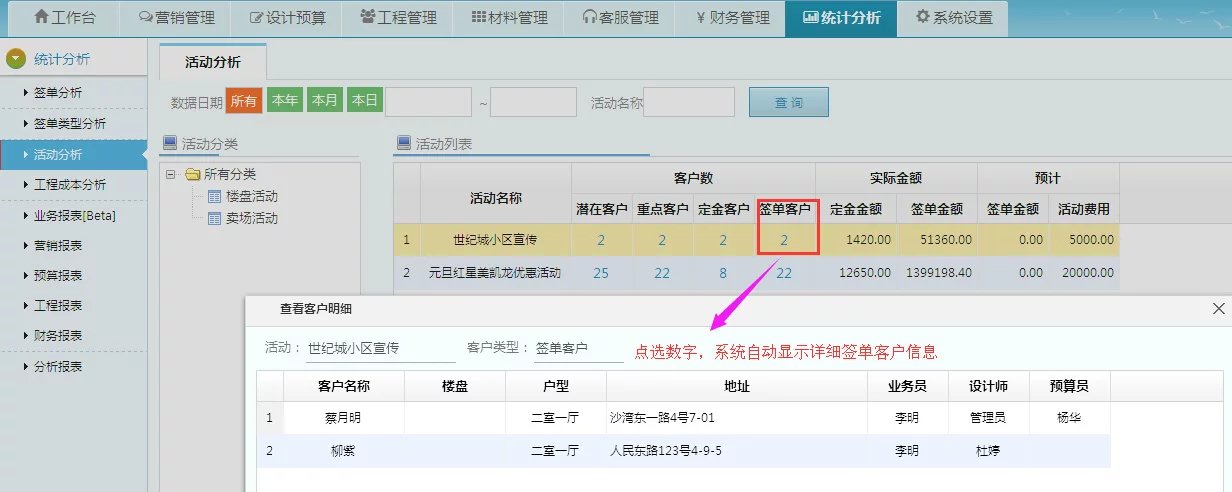1232x492 pixels.
Task: Switch to the 营销管理 tab
Action: (176, 18)
